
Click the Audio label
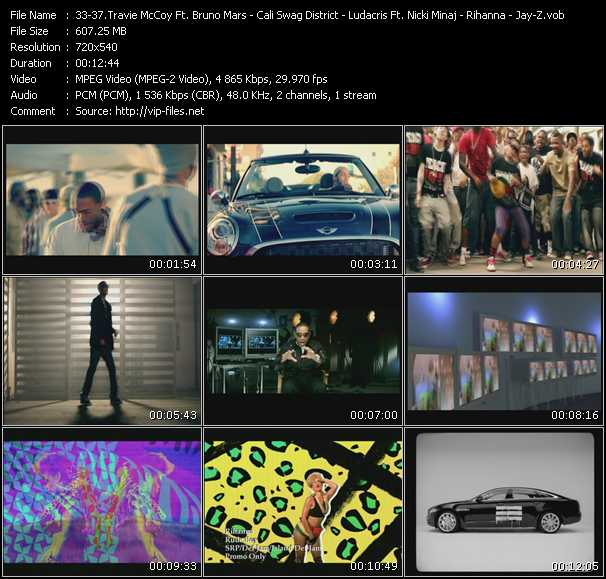click(24, 95)
